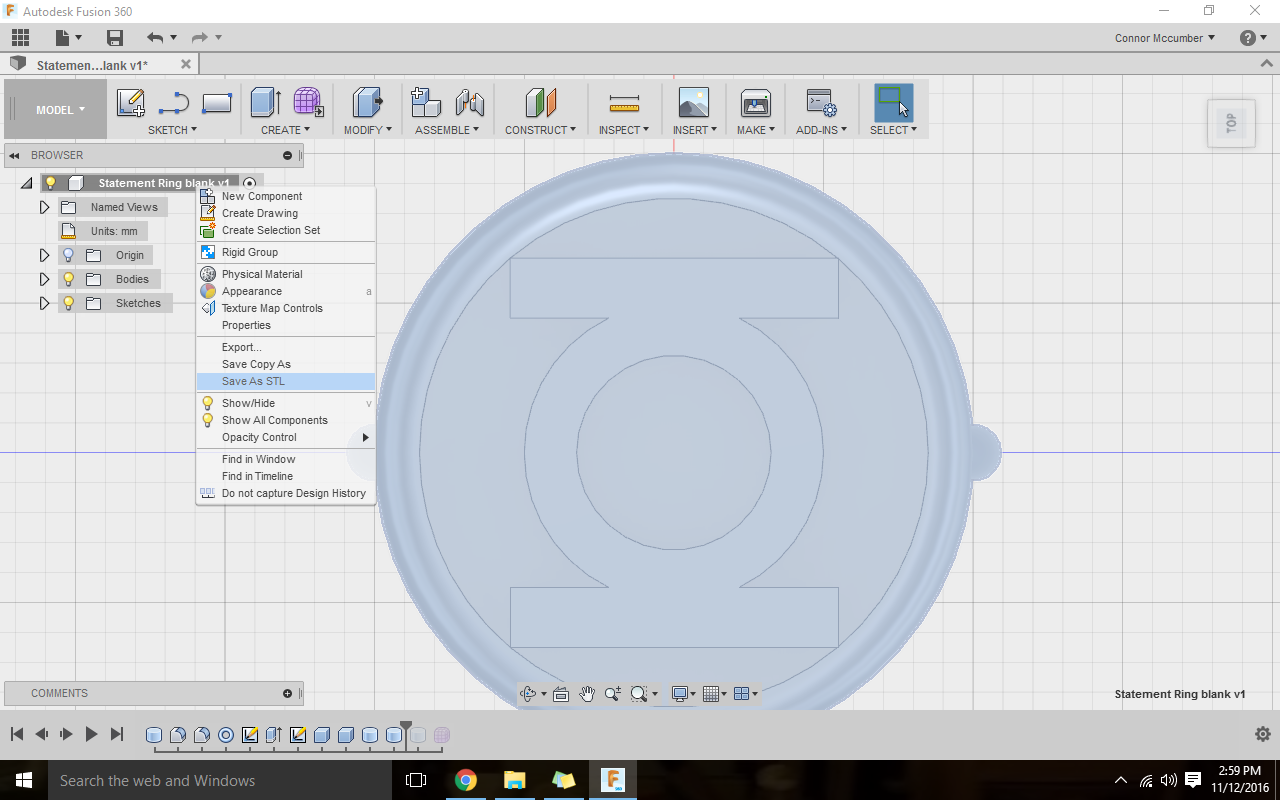
Task: Open the CREATE dropdown menu
Action: click(x=285, y=130)
